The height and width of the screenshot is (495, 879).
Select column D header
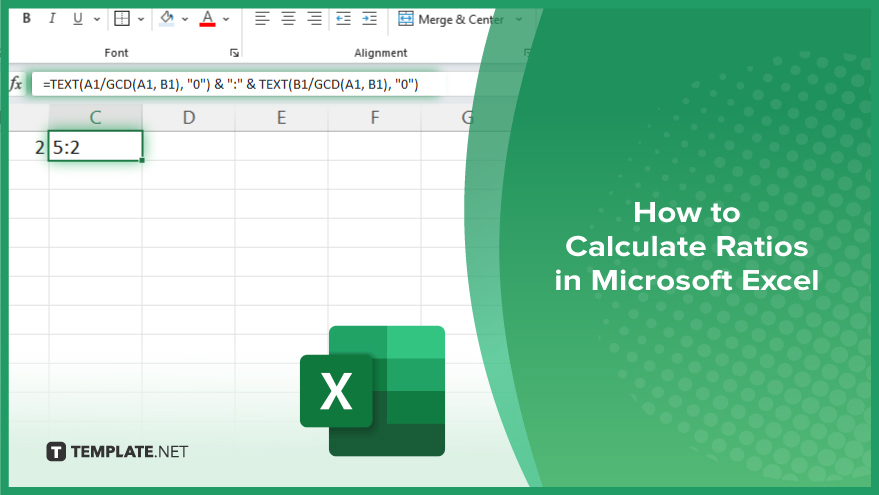click(189, 117)
